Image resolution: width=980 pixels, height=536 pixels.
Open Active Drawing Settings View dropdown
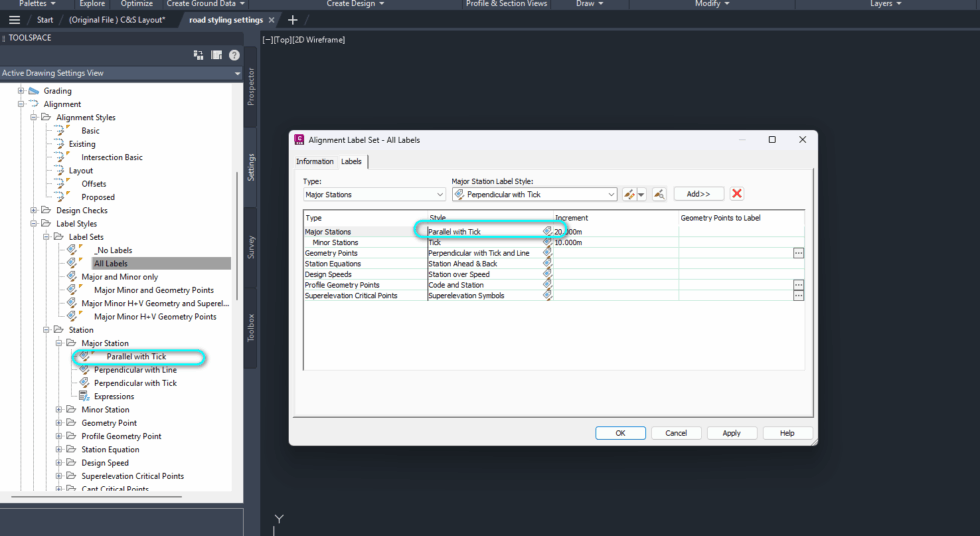[x=121, y=73]
